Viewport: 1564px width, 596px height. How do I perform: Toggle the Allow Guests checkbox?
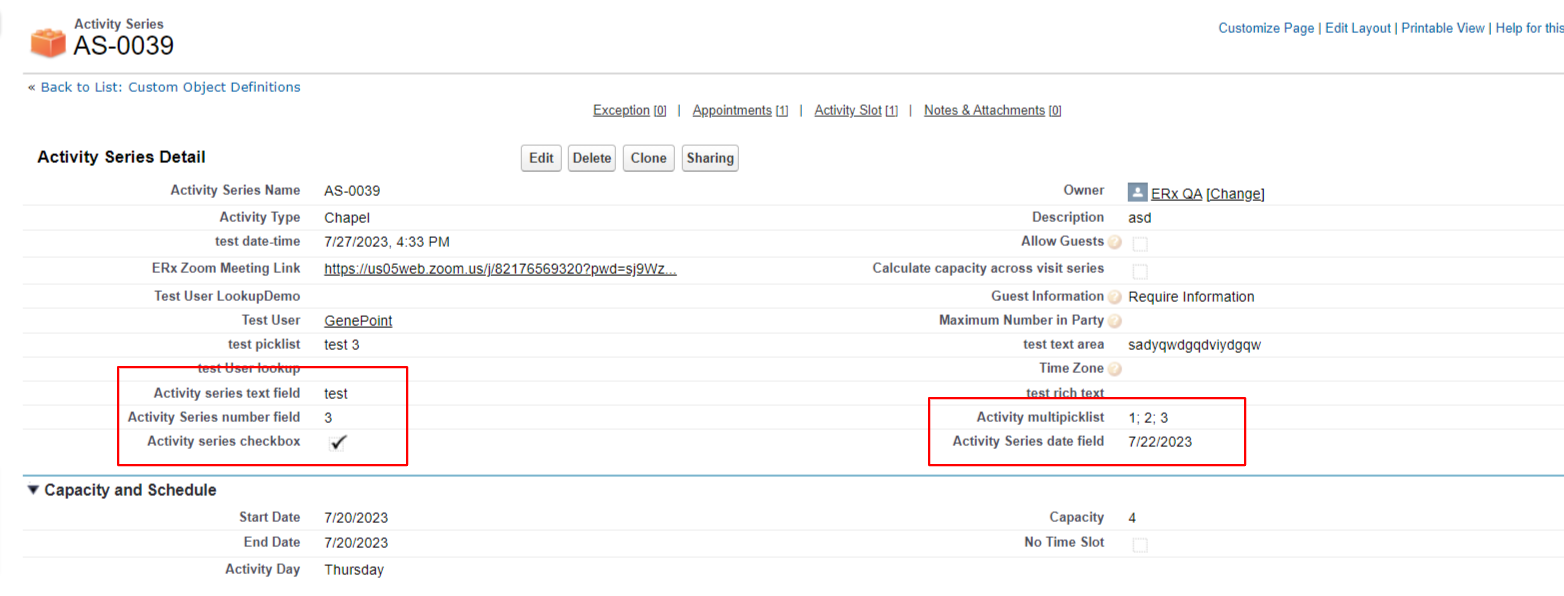coord(1140,244)
